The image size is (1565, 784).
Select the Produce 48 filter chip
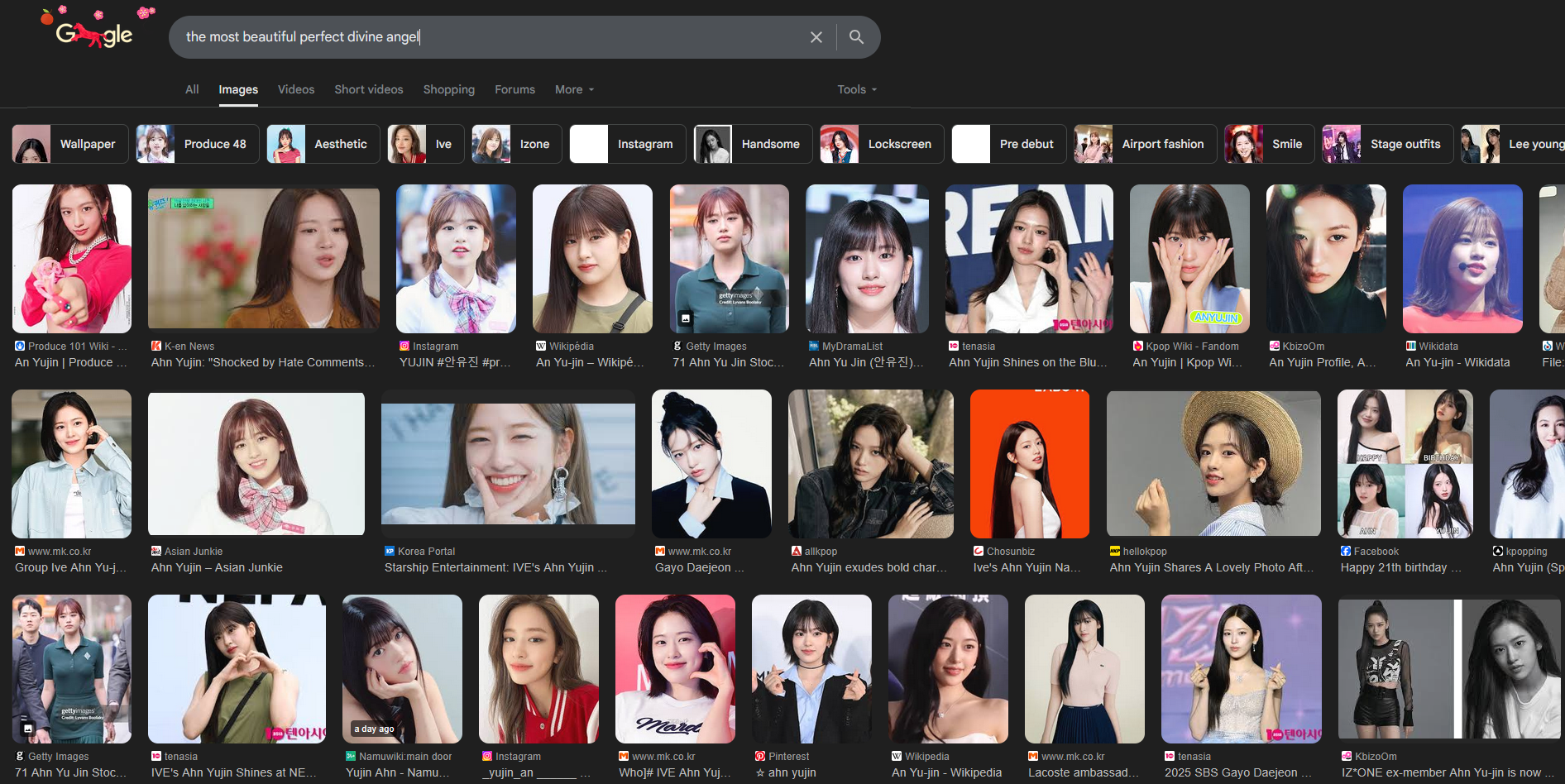198,144
